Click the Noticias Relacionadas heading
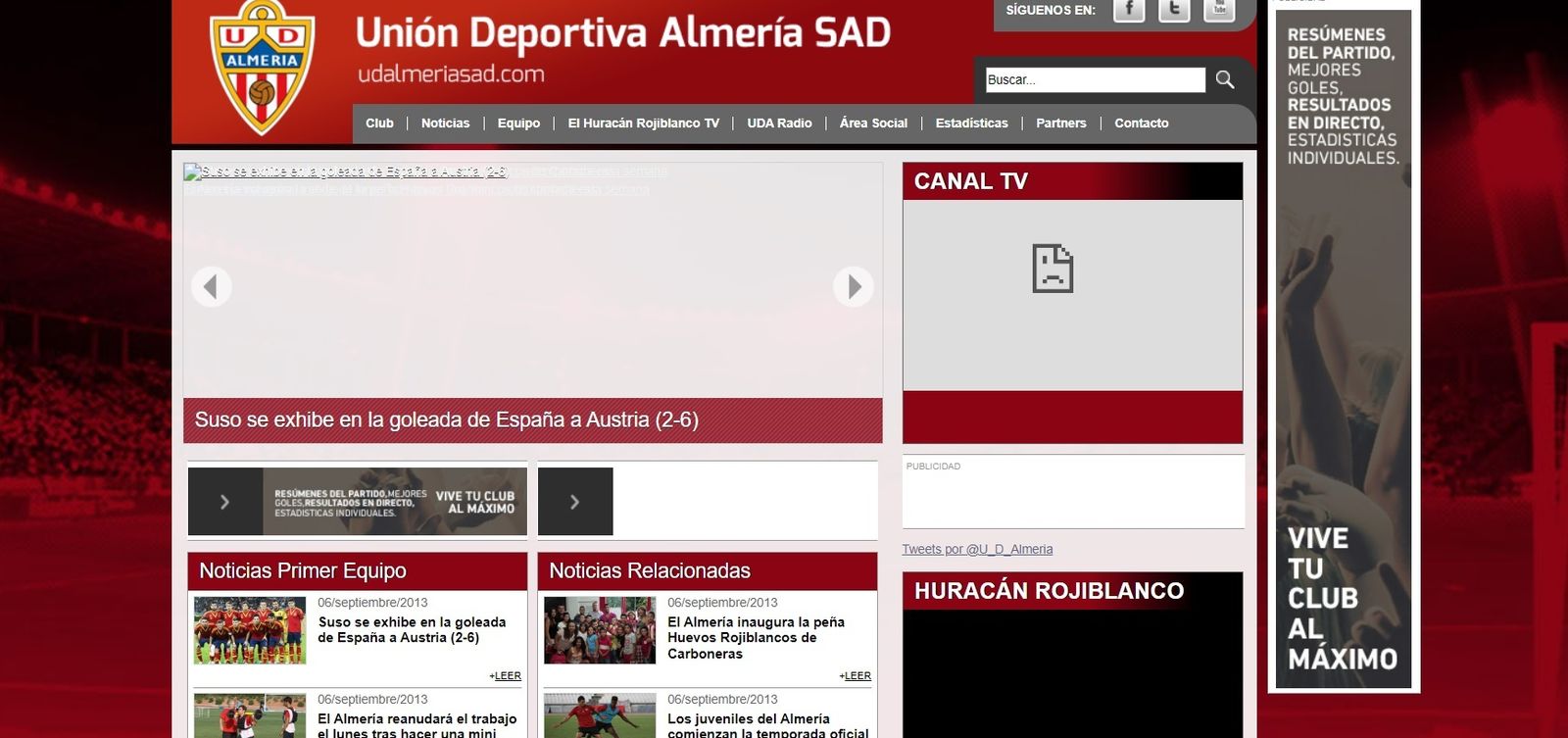The image size is (1568, 738). [650, 570]
